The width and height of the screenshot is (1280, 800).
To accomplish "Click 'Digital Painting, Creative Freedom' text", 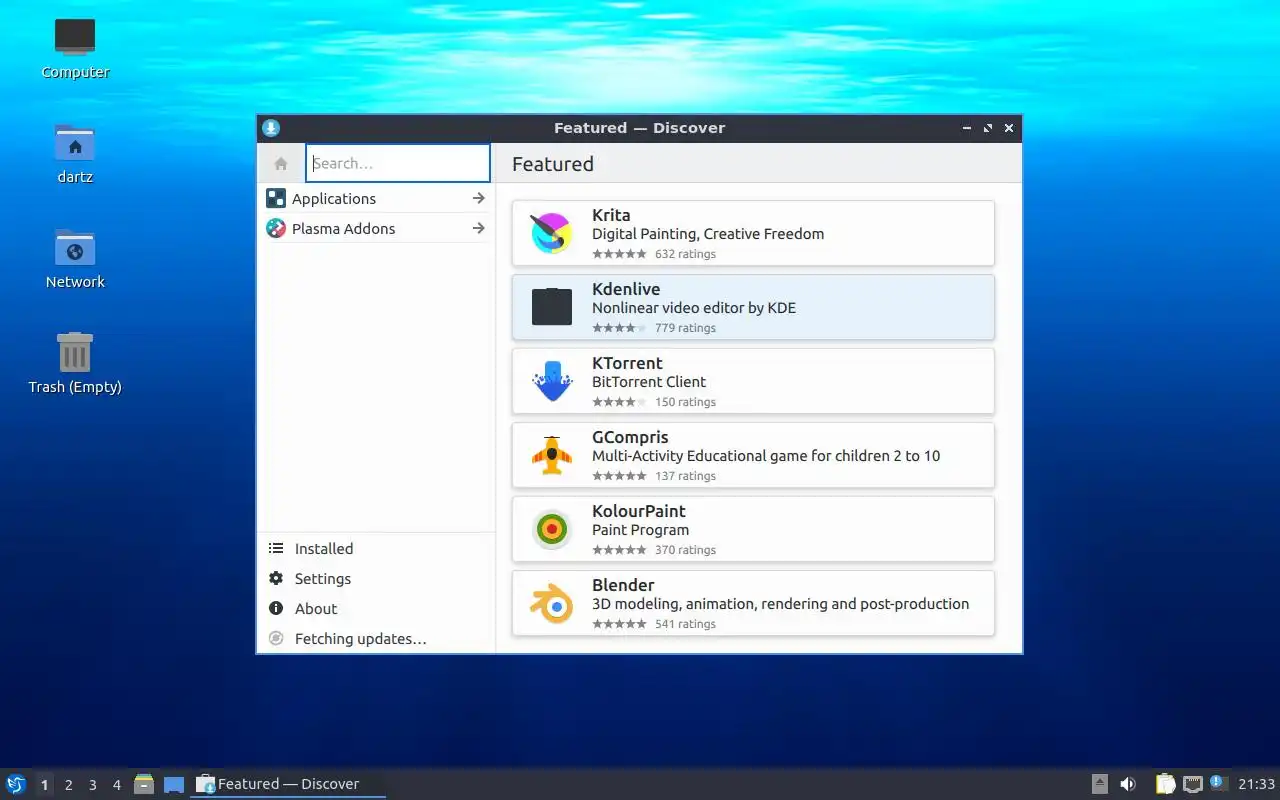I will (708, 234).
